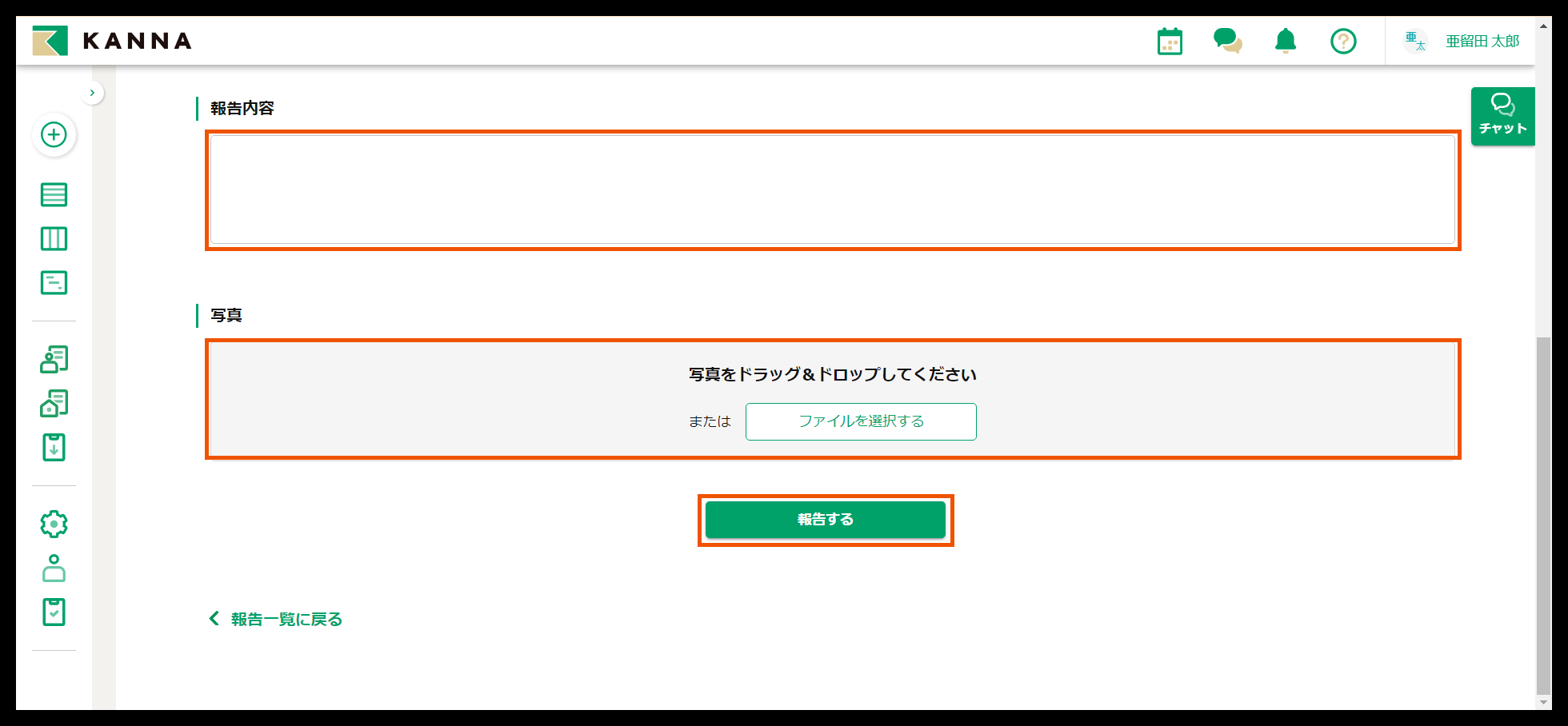Viewport: 1568px width, 726px height.
Task: Open the schedule calendar icon
Action: [1169, 40]
